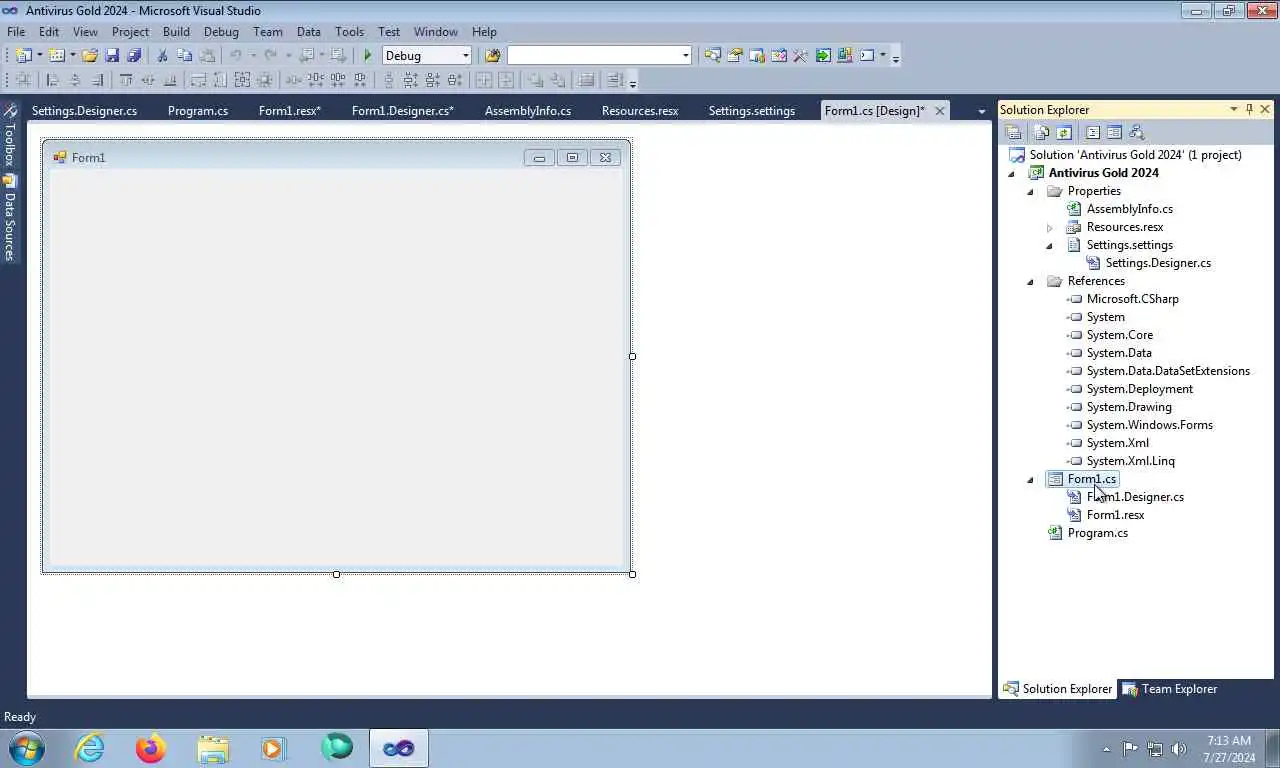1280x768 pixels.
Task: Click the Cut scissors icon
Action: point(162,56)
